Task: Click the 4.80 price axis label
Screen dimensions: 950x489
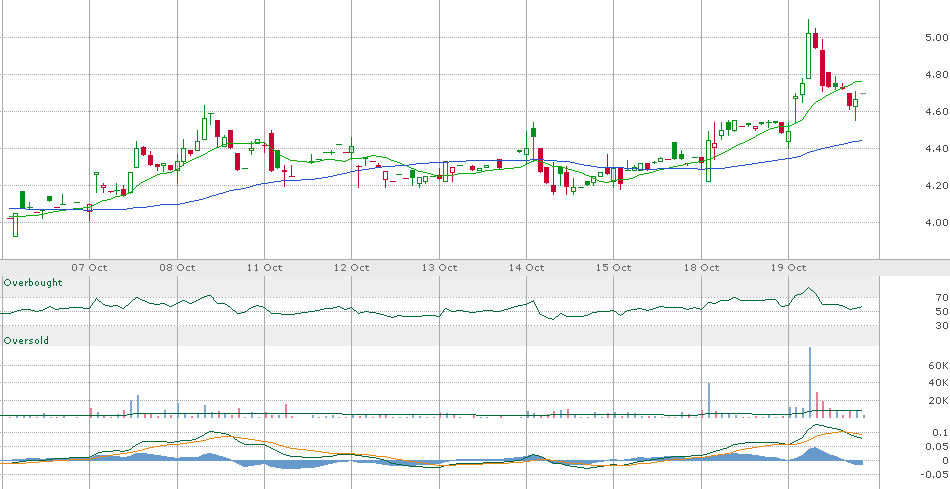Action: (937, 75)
